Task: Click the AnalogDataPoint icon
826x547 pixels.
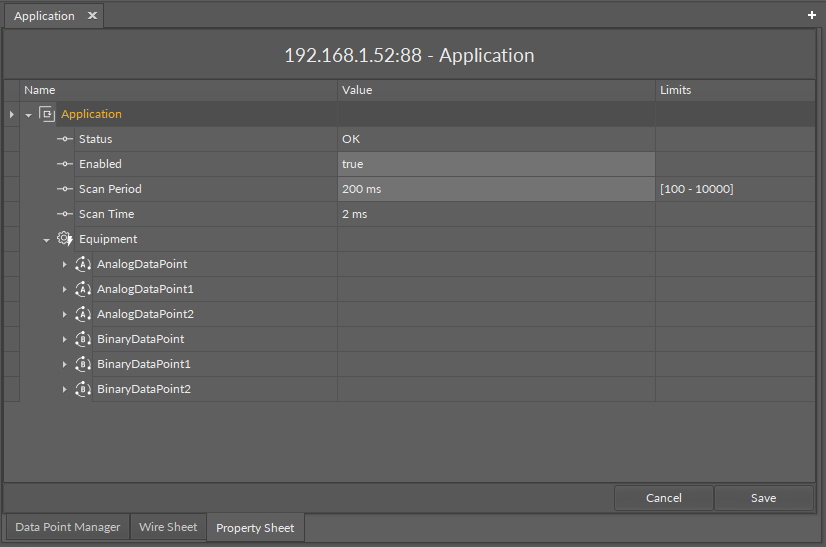Action: click(83, 264)
